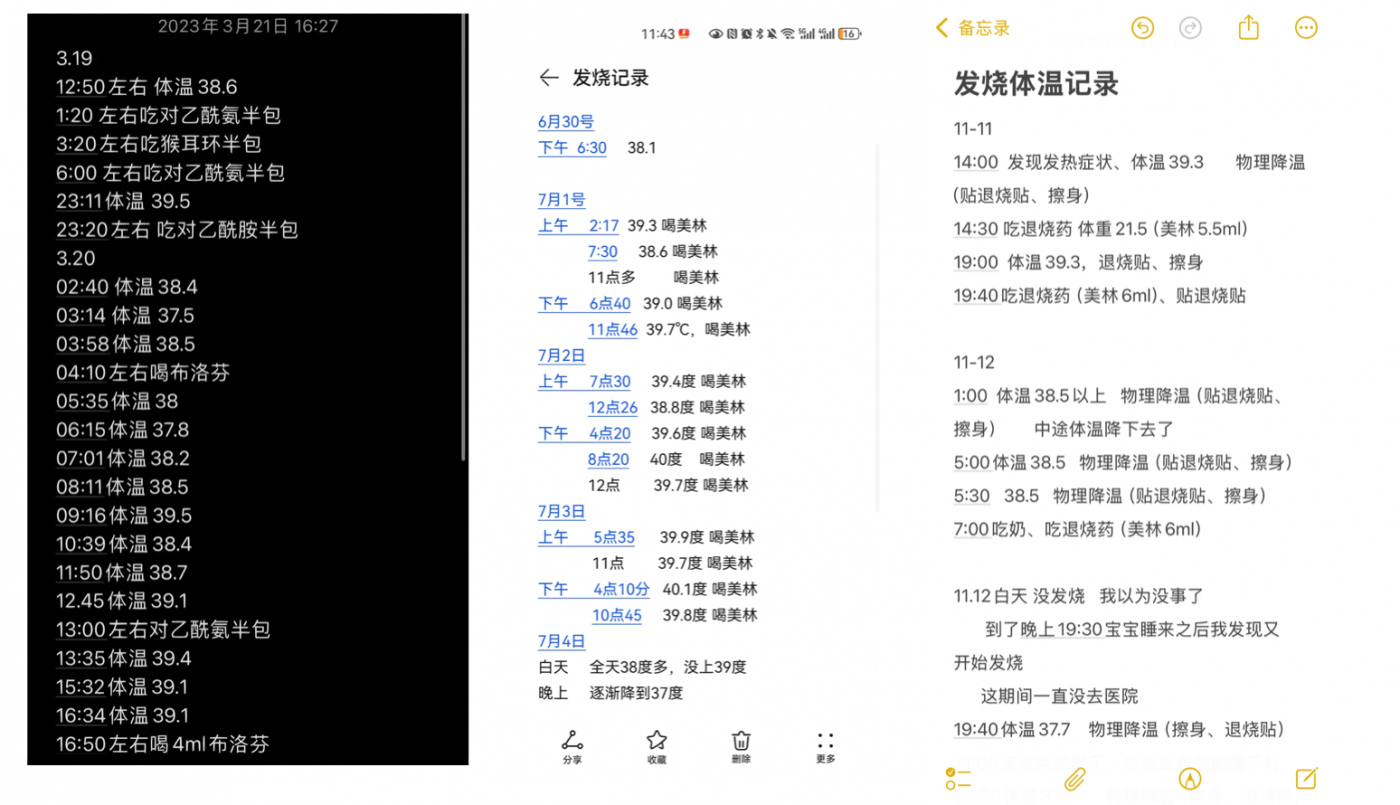1400x805 pixels.
Task: Tap the 1:00 time before 体温38.5以上
Action: (970, 396)
